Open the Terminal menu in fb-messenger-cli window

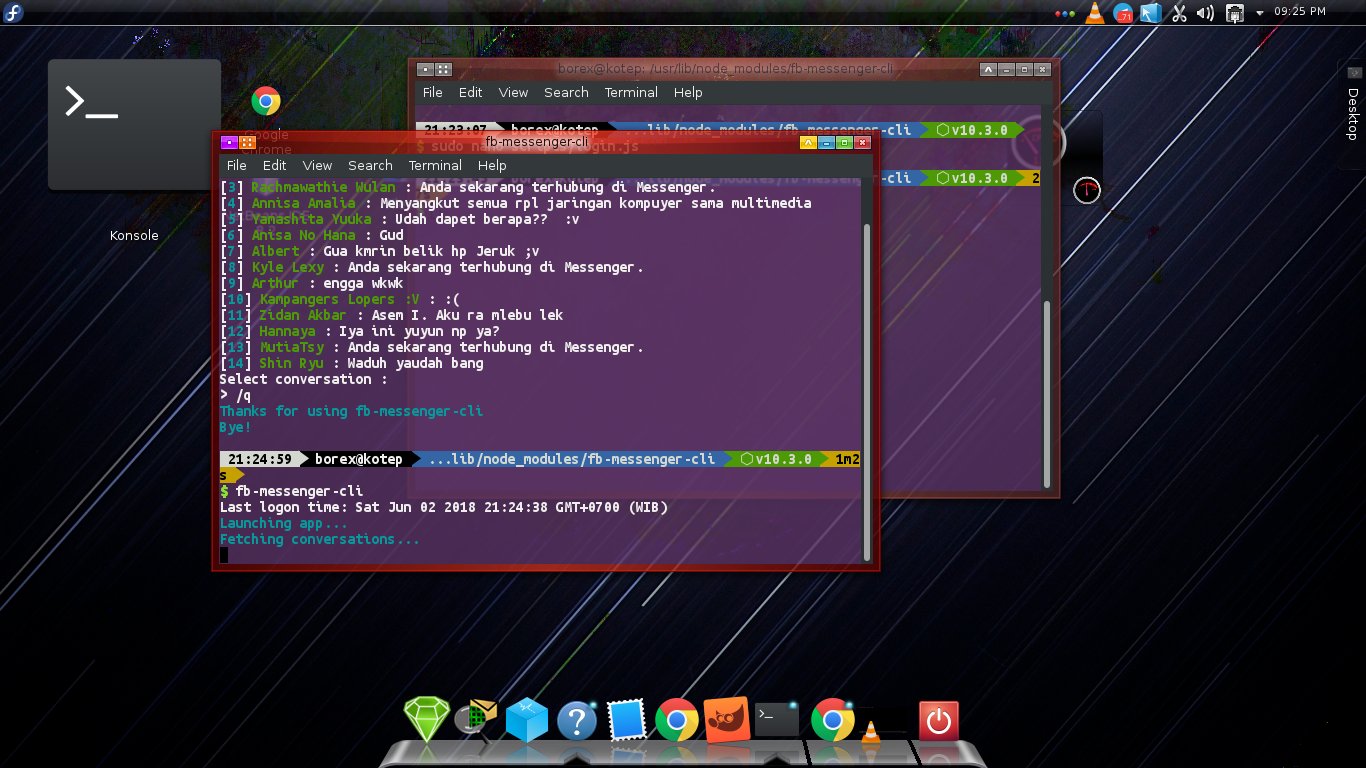point(434,165)
